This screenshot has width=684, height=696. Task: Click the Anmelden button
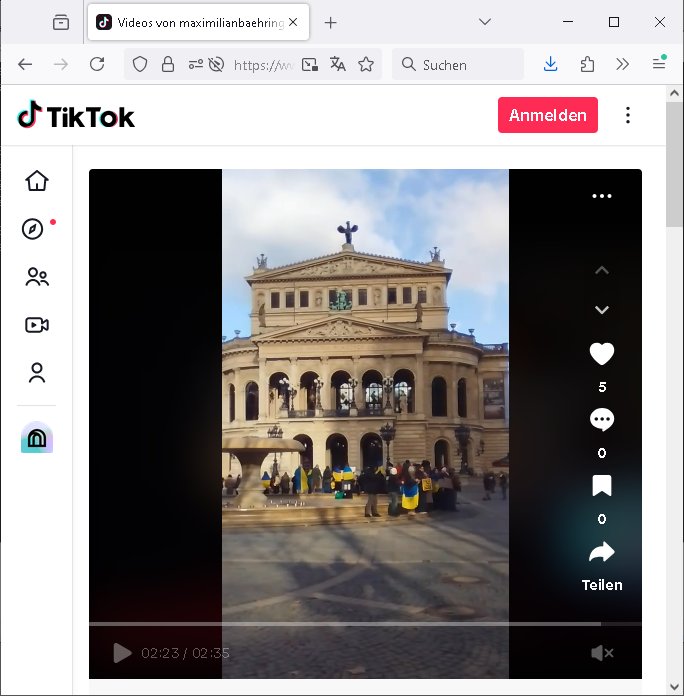548,115
